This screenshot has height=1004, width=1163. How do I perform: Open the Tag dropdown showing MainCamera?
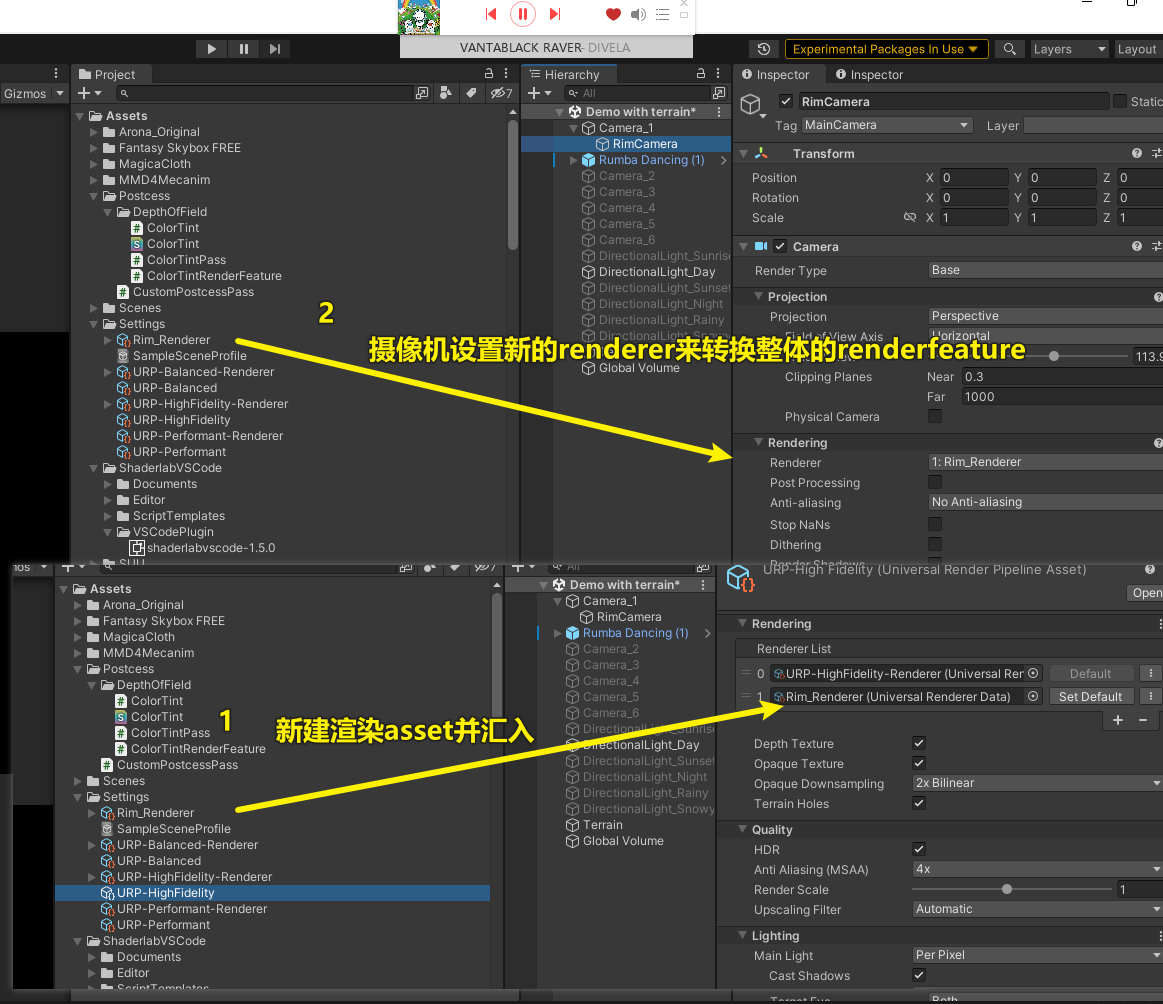(885, 125)
